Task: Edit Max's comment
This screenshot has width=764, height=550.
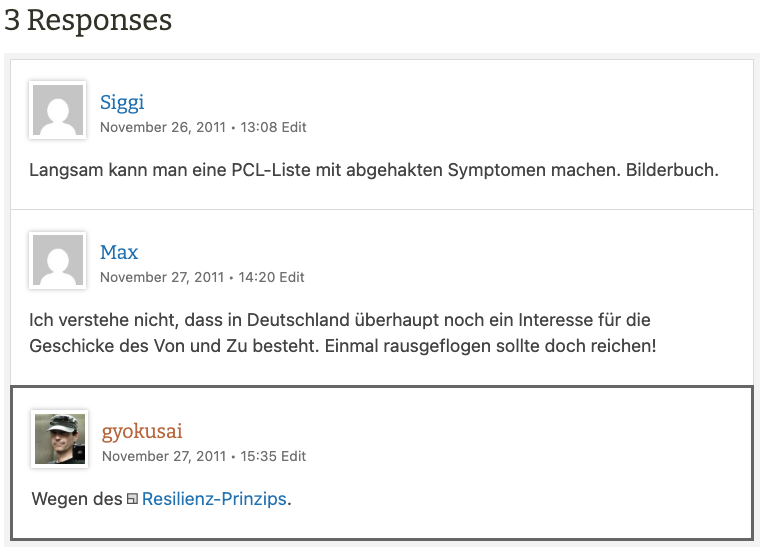Action: 293,277
